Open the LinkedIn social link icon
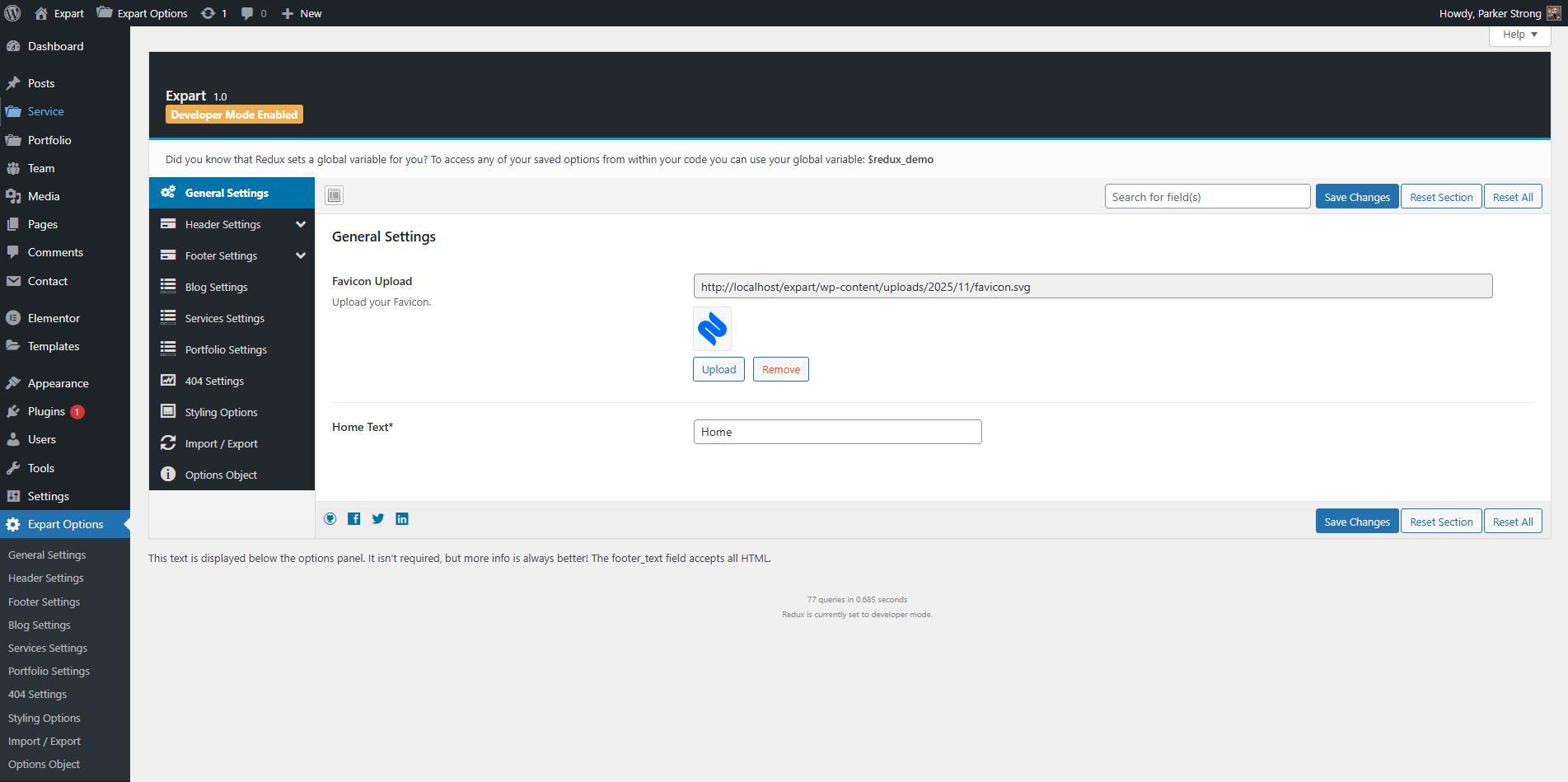 (402, 518)
